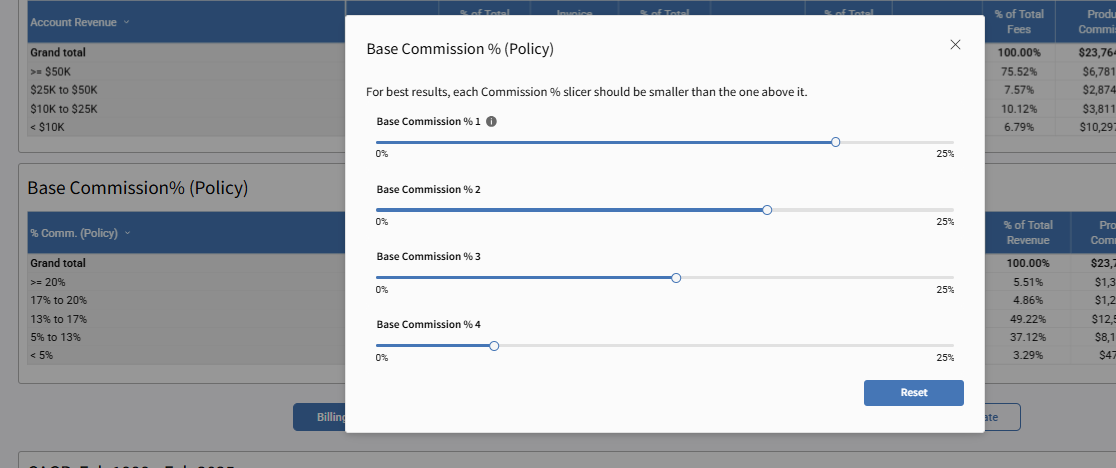Viewport: 1116px width, 468px height.
Task: Choose the "13% to 17%" commission row
Action: [x=59, y=318]
